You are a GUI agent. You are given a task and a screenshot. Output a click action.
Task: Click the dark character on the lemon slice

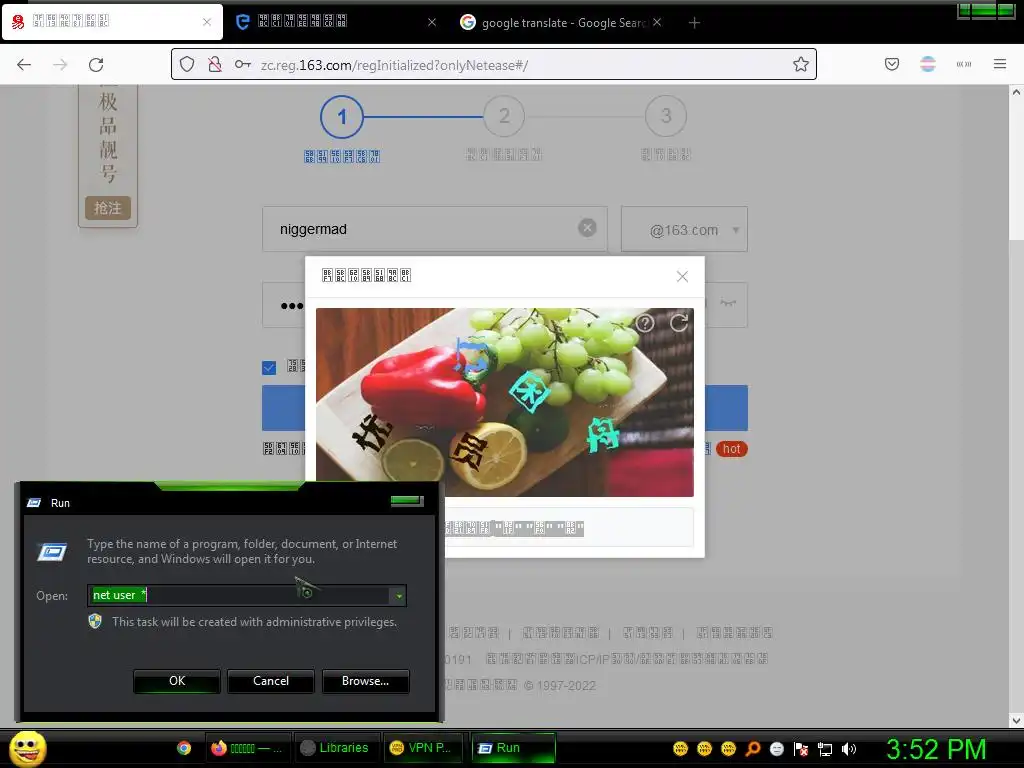[x=469, y=451]
